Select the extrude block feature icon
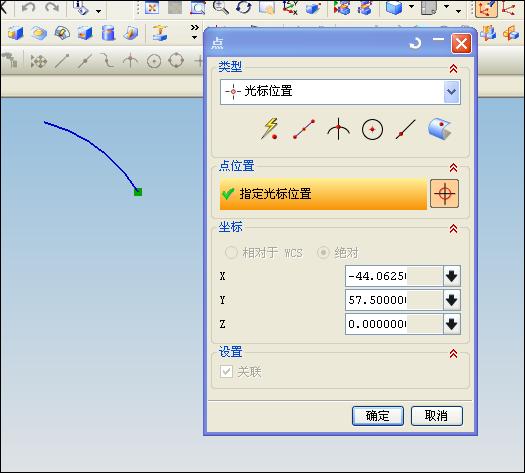525x473 pixels. tap(16, 33)
